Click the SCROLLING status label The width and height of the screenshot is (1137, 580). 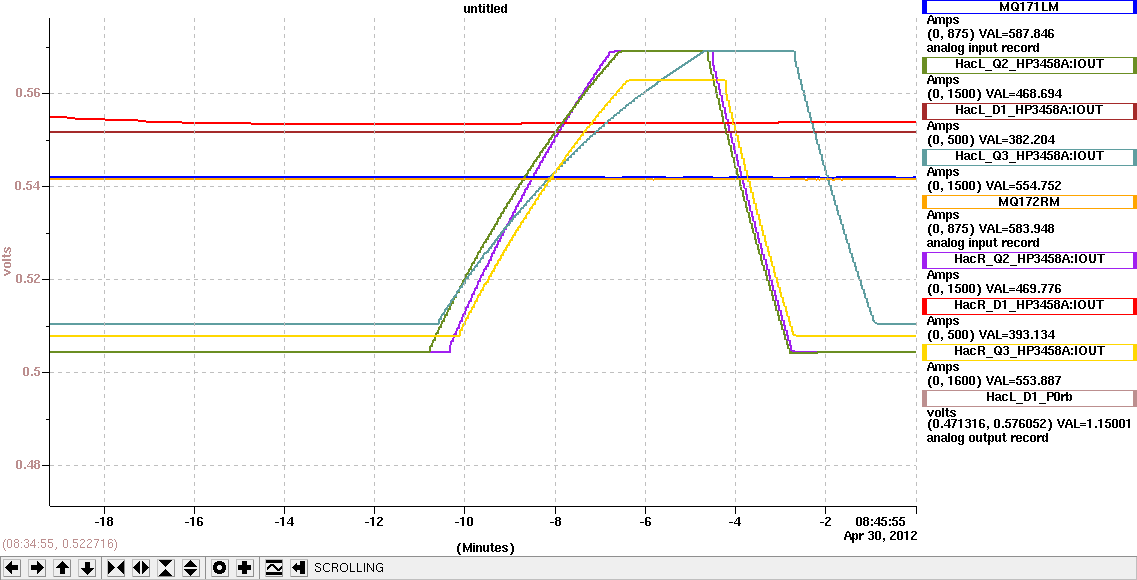pos(349,568)
